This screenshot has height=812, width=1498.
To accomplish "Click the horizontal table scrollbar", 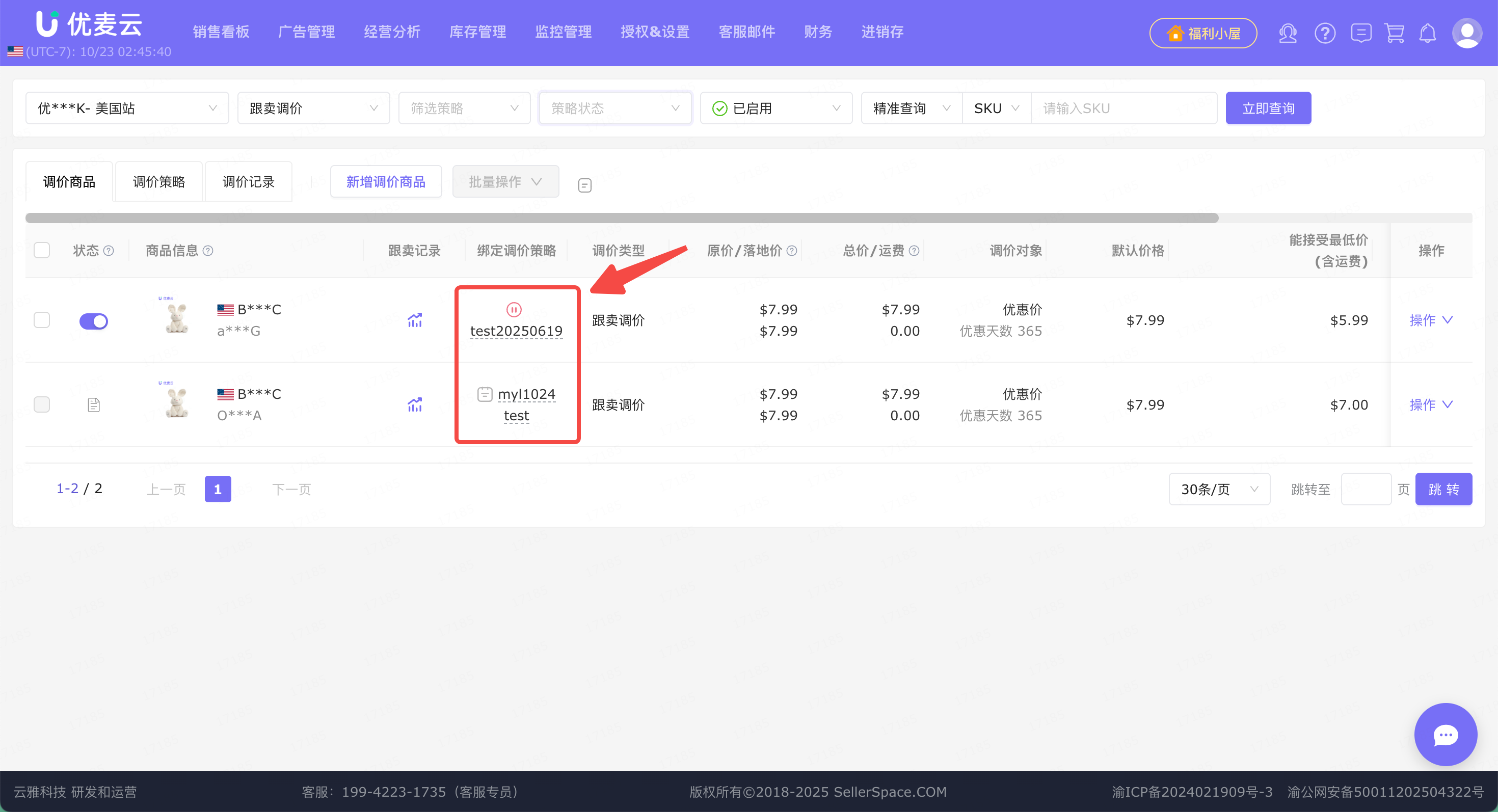I will (621, 218).
